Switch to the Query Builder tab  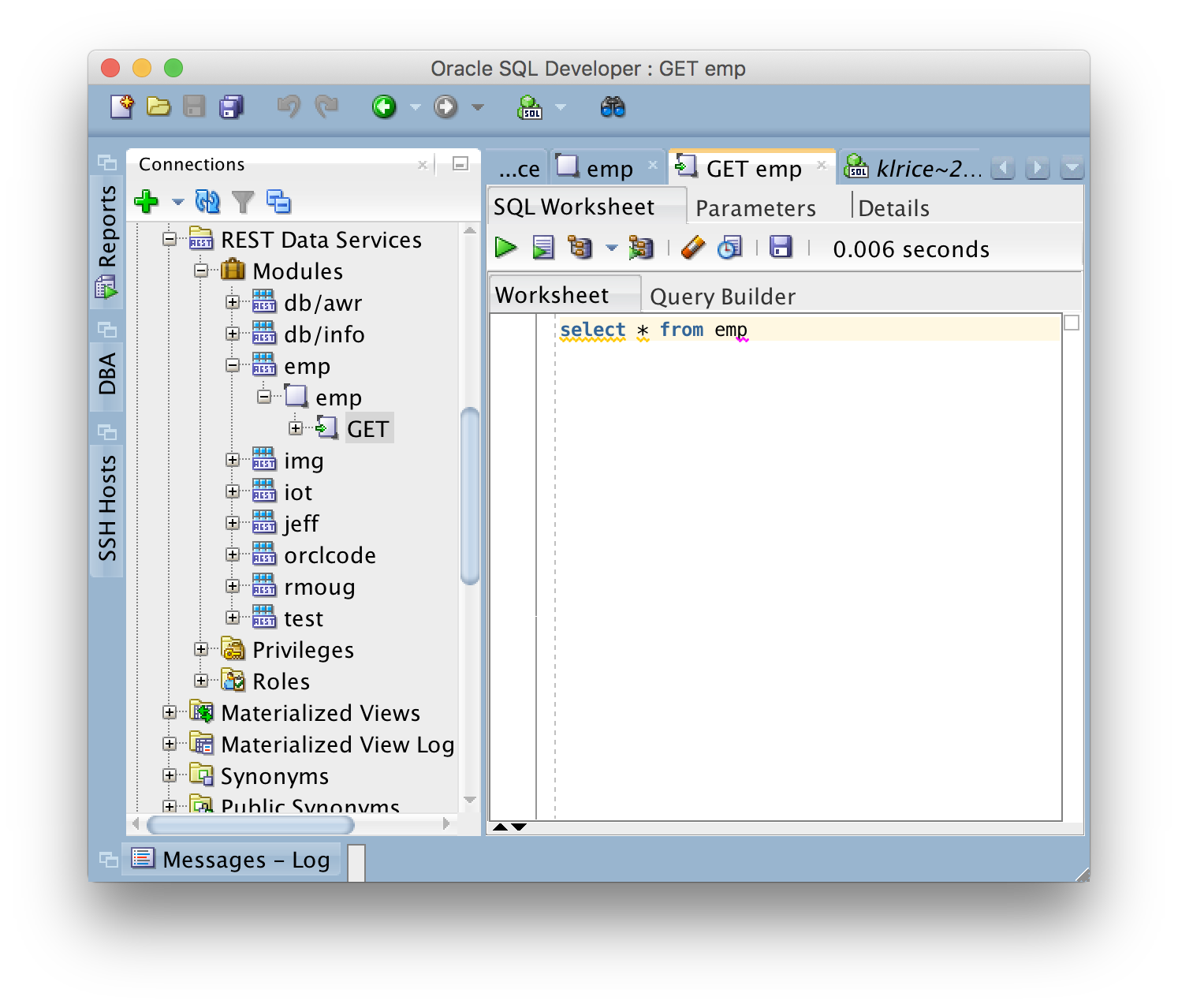click(x=722, y=297)
